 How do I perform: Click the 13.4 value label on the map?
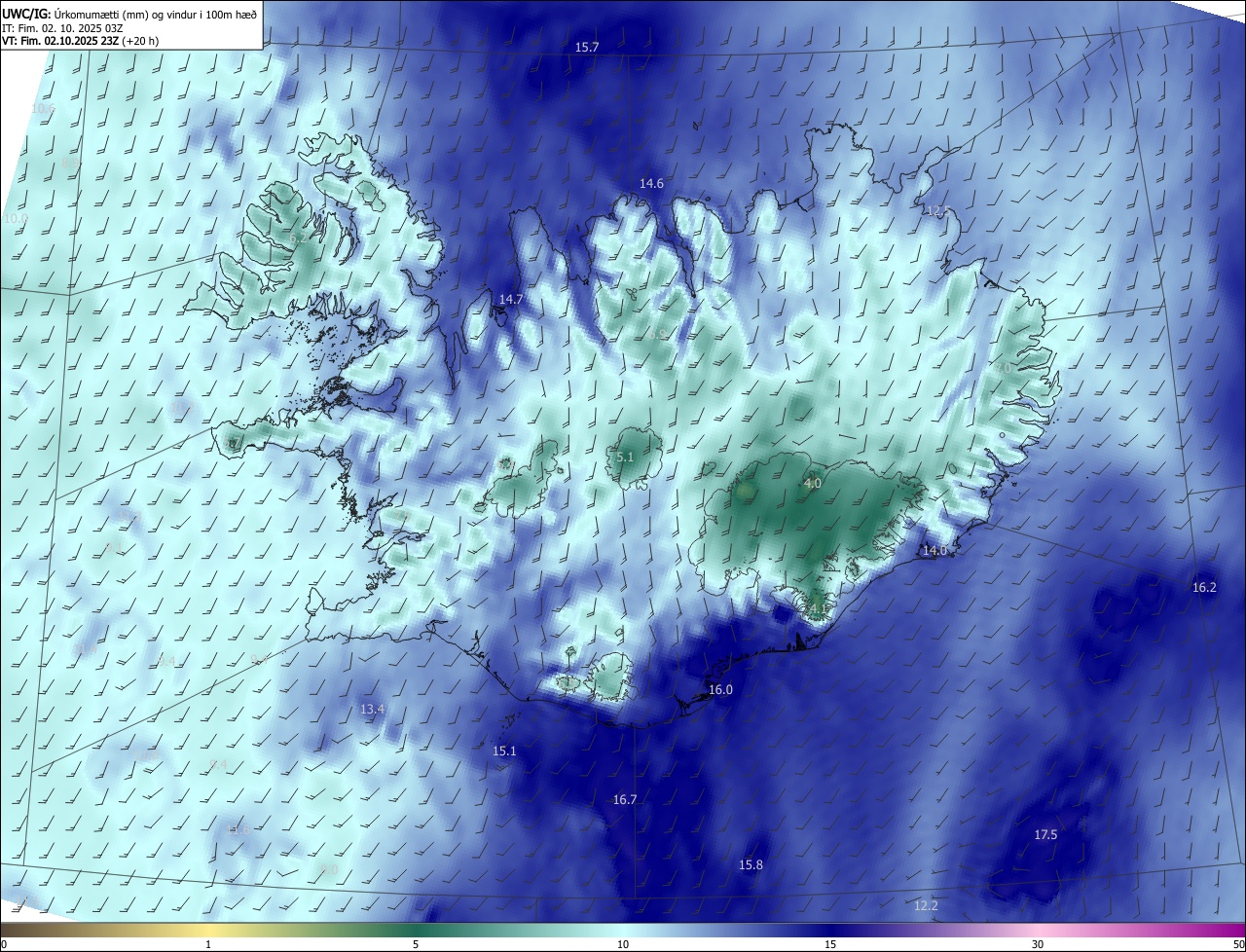tap(373, 710)
